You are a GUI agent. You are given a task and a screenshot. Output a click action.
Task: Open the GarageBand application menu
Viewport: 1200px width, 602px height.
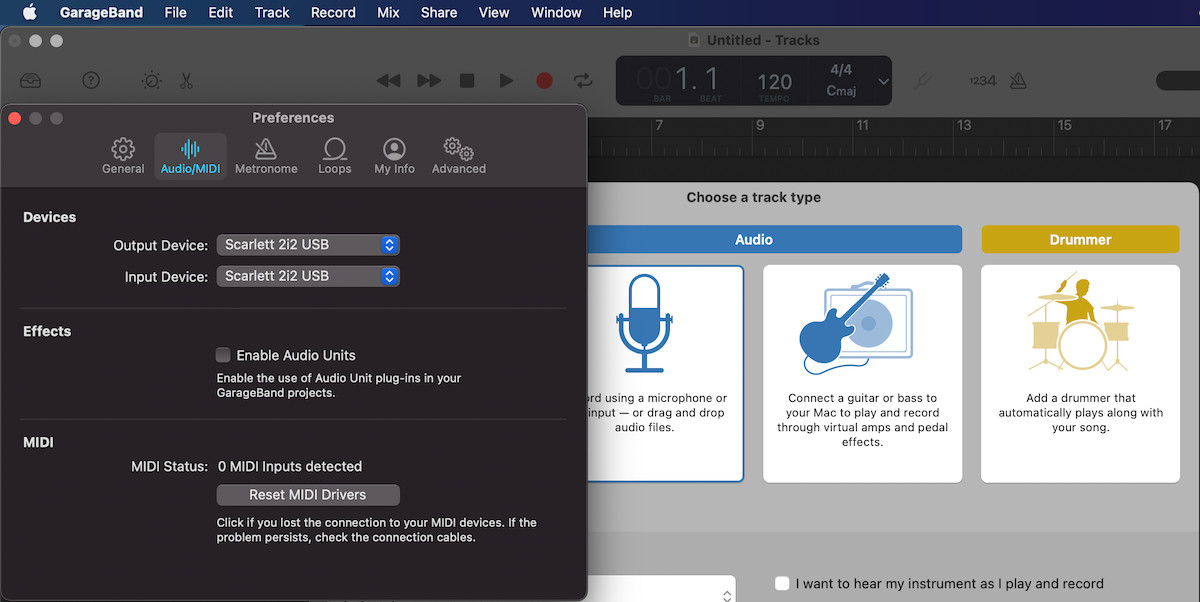coord(101,12)
